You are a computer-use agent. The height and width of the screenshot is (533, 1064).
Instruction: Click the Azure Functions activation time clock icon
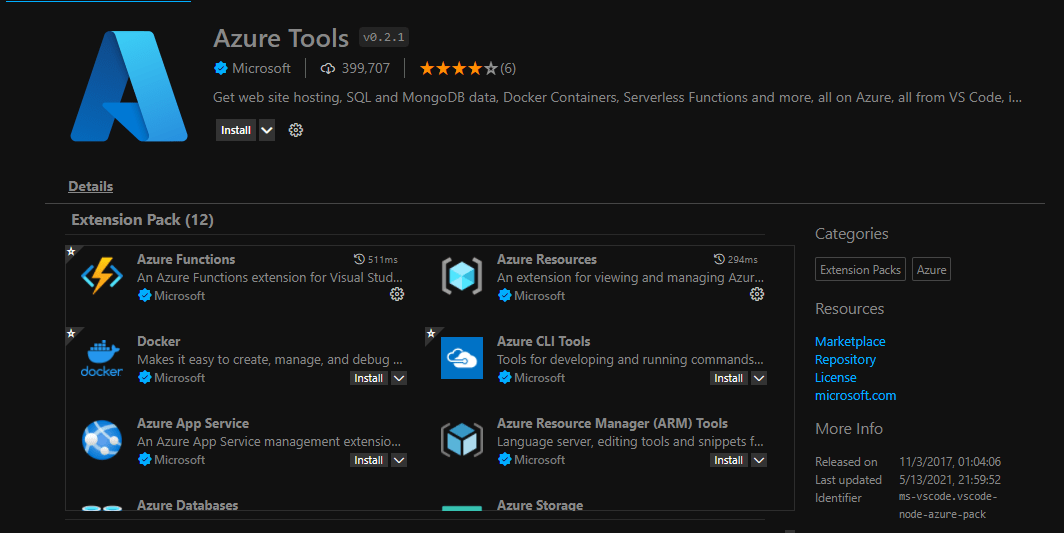coord(360,259)
